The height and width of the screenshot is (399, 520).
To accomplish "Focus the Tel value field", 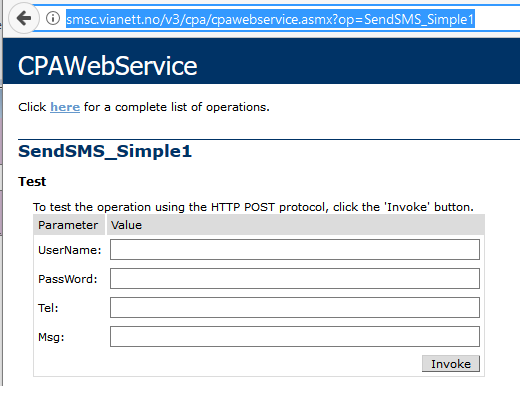I will pos(295,307).
